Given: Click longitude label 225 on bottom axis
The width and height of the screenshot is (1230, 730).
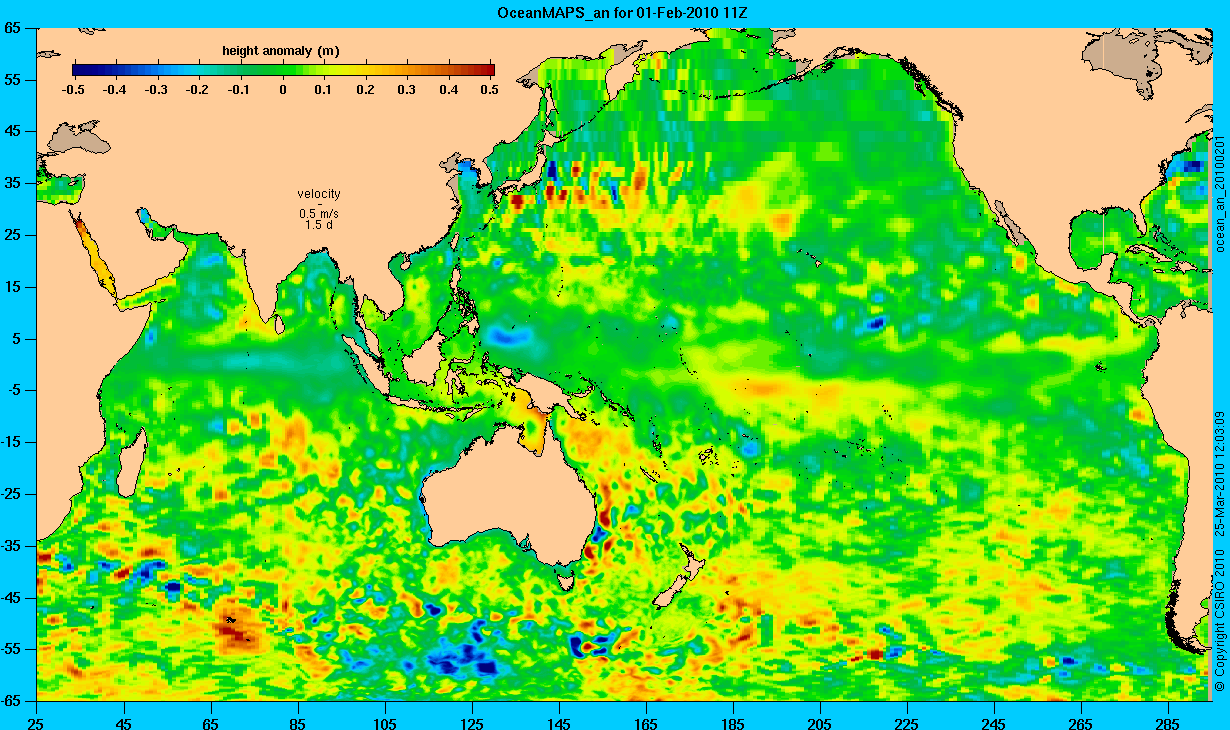Looking at the screenshot, I should [x=907, y=722].
